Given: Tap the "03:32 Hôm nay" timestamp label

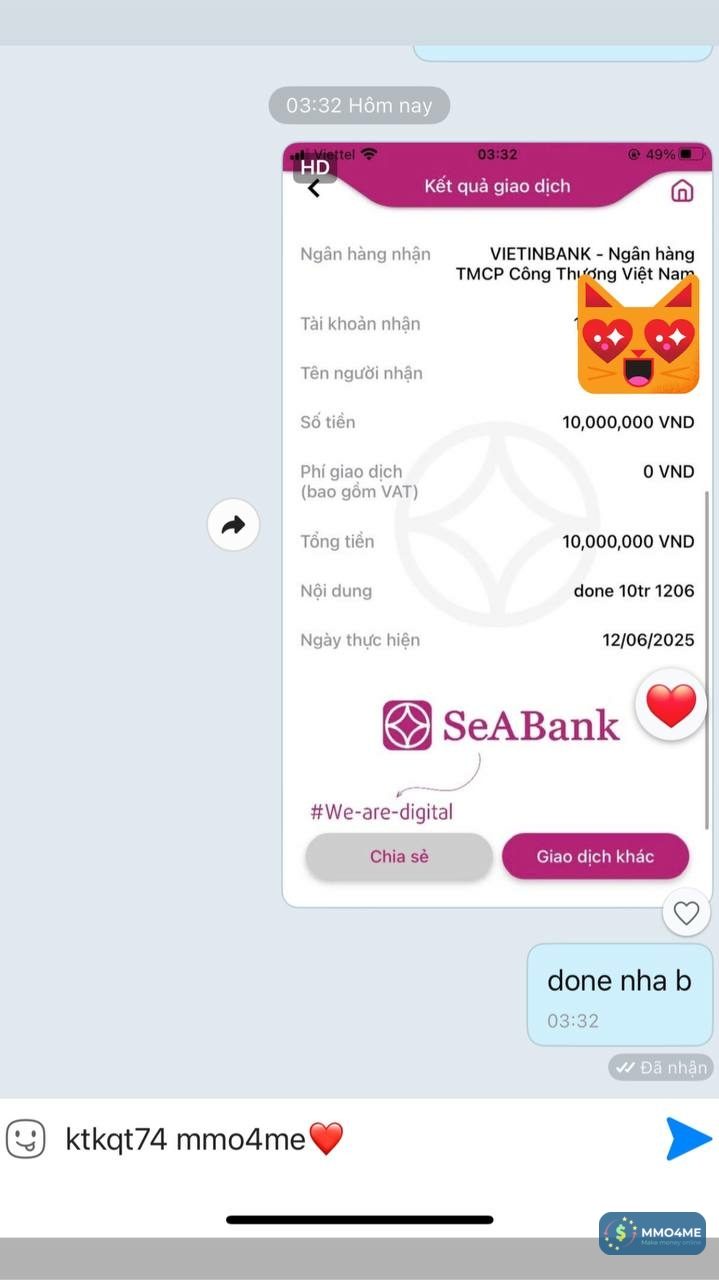Looking at the screenshot, I should click(x=359, y=105).
